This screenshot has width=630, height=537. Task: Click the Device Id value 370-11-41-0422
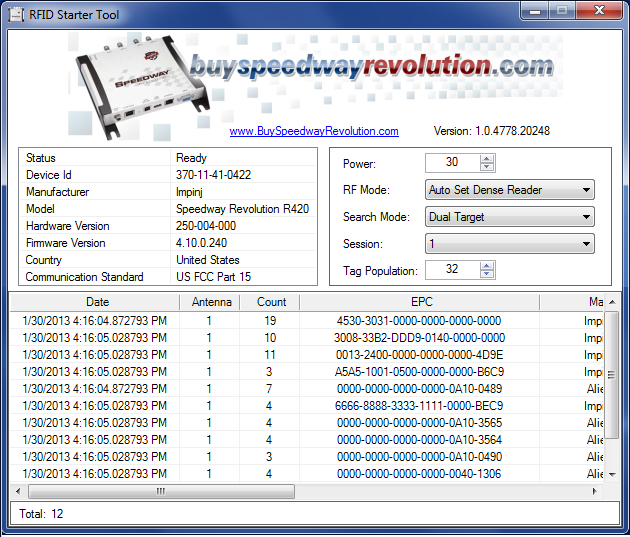click(x=213, y=175)
